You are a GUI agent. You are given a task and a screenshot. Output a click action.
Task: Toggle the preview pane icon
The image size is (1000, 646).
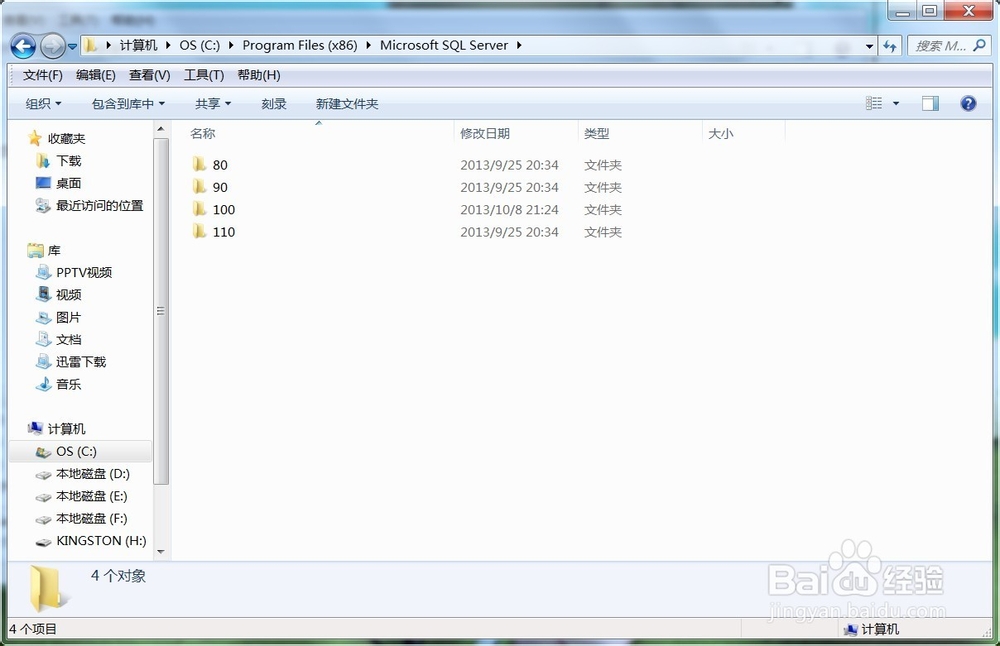click(x=930, y=103)
